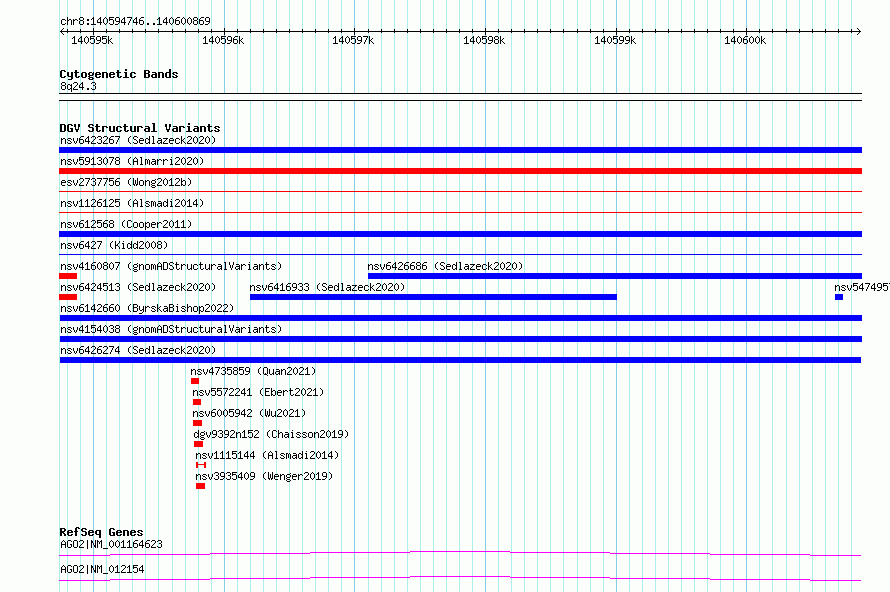890x592 pixels.
Task: Select the magenta AGO2|NM_001164623 transcript line
Action: pyautogui.click(x=460, y=553)
